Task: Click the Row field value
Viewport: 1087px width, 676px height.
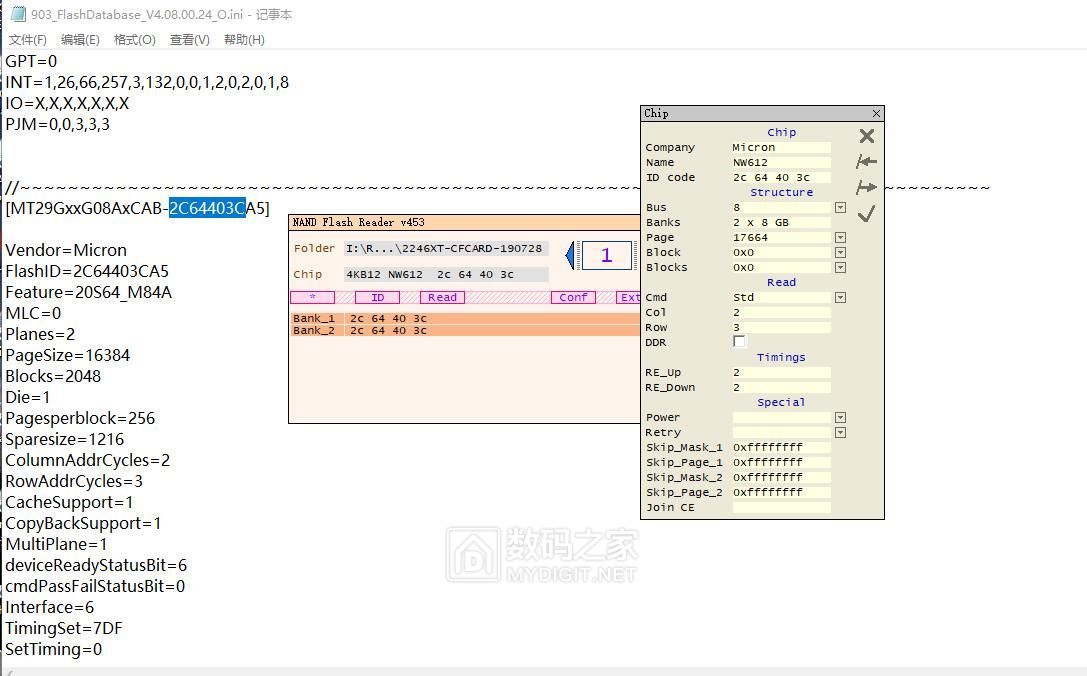Action: pyautogui.click(x=781, y=327)
